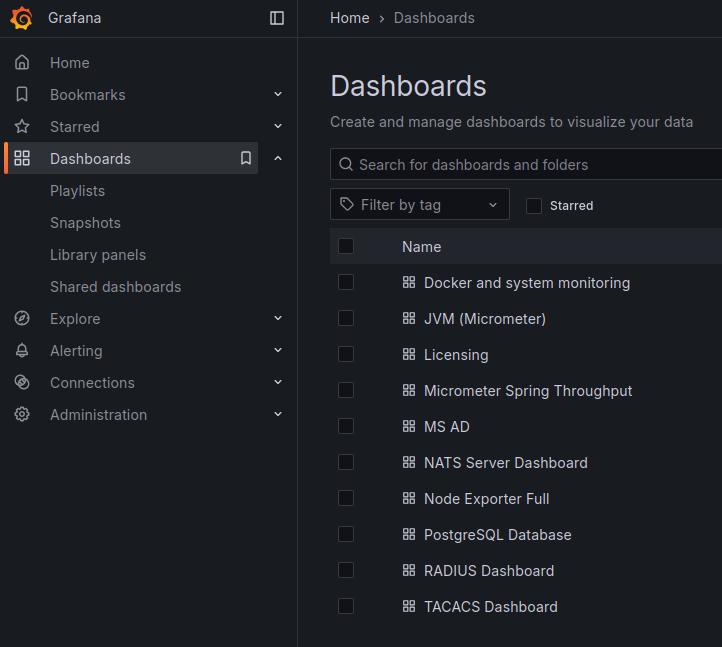
Task: Open Playlists in the sidebar
Action: (77, 191)
